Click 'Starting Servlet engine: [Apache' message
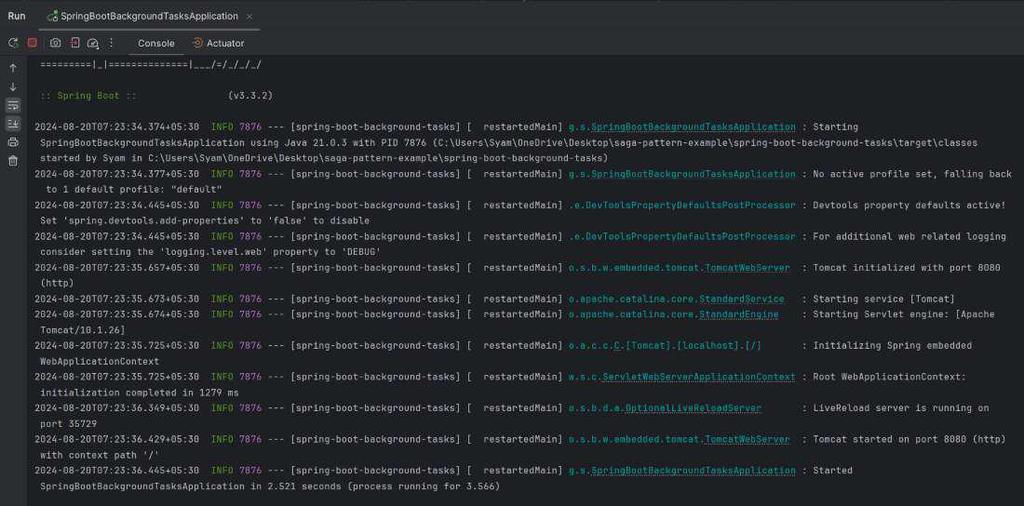This screenshot has height=506, width=1024. [904, 314]
